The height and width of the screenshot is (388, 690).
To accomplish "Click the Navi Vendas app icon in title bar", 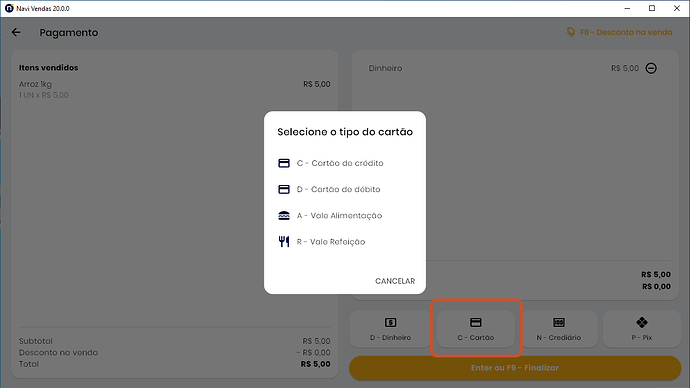I will click(x=9, y=8).
